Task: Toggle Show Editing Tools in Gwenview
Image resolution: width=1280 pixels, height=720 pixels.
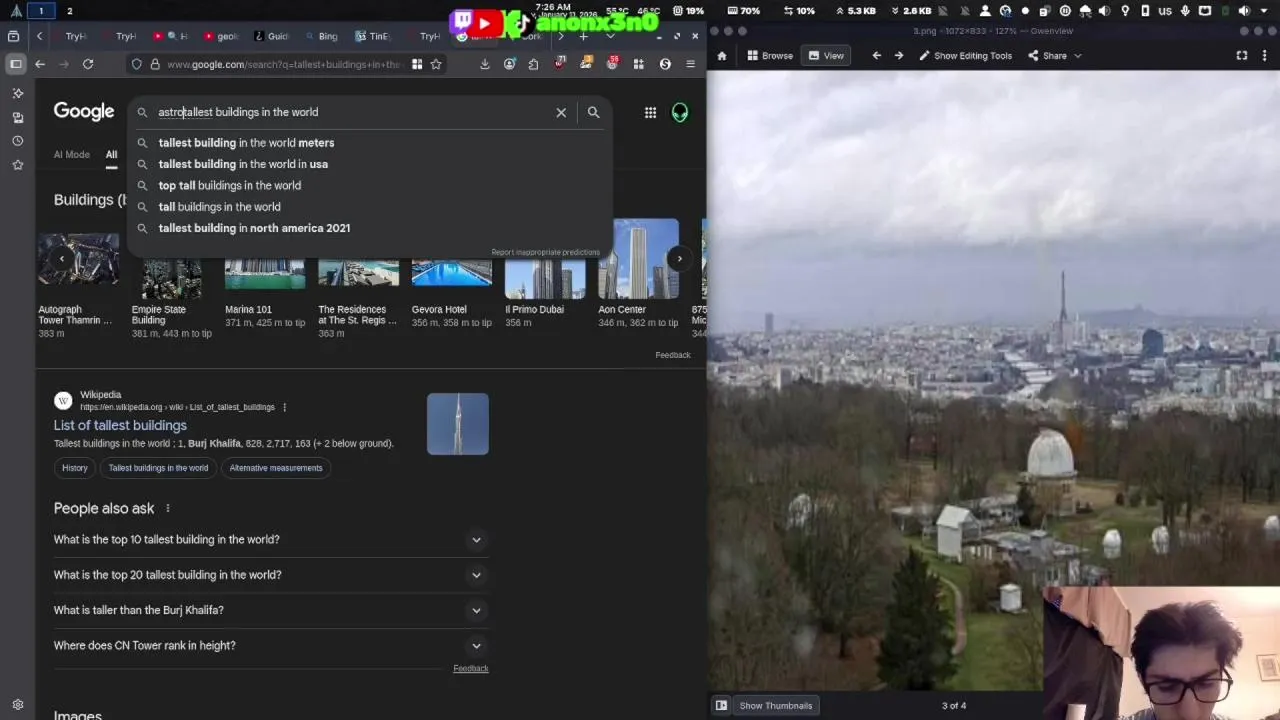Action: pyautogui.click(x=965, y=56)
